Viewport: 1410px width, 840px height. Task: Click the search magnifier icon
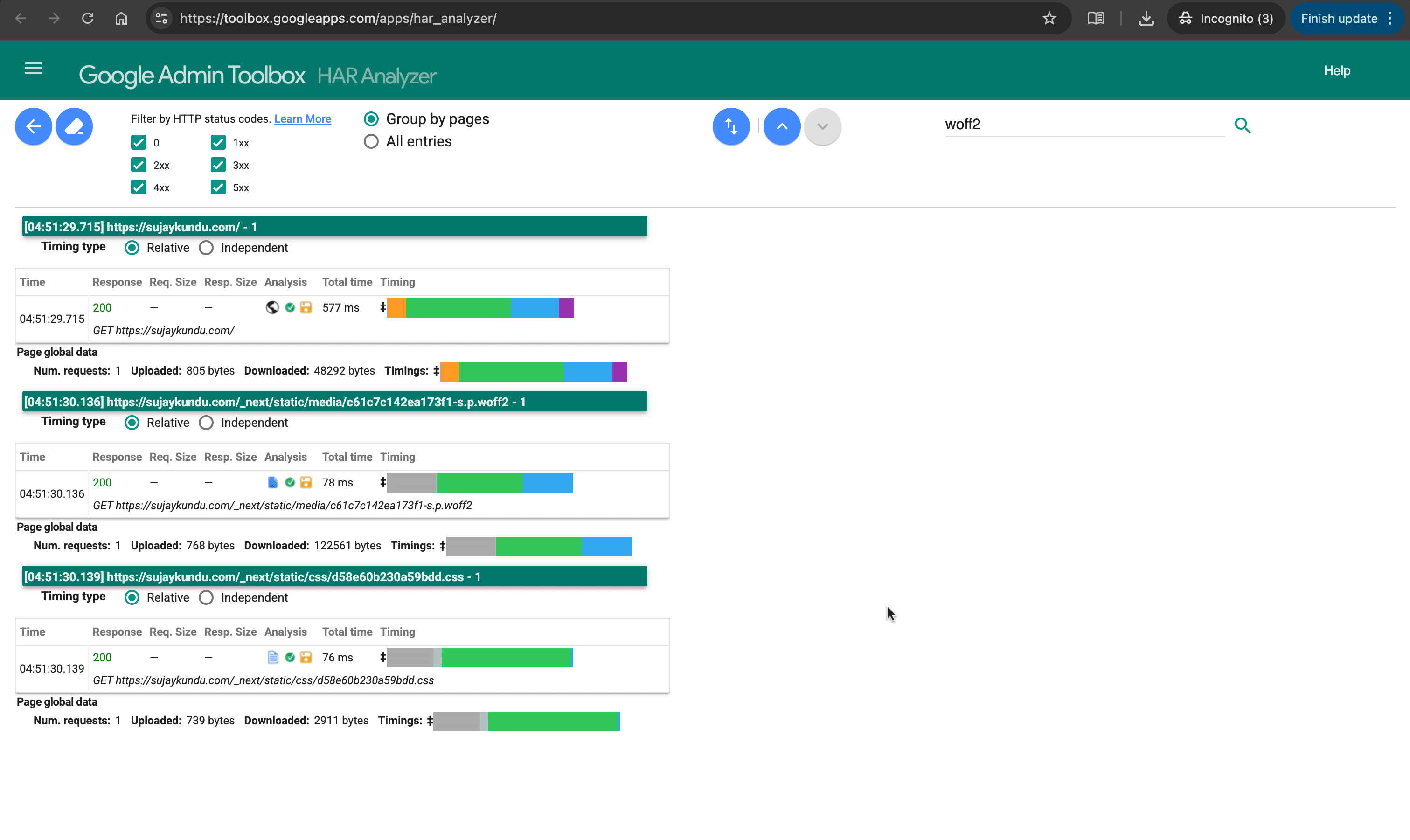pos(1243,125)
